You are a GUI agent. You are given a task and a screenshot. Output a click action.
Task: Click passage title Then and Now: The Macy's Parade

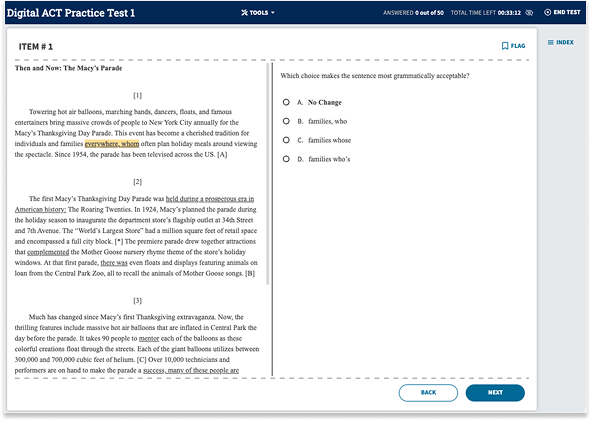click(68, 68)
